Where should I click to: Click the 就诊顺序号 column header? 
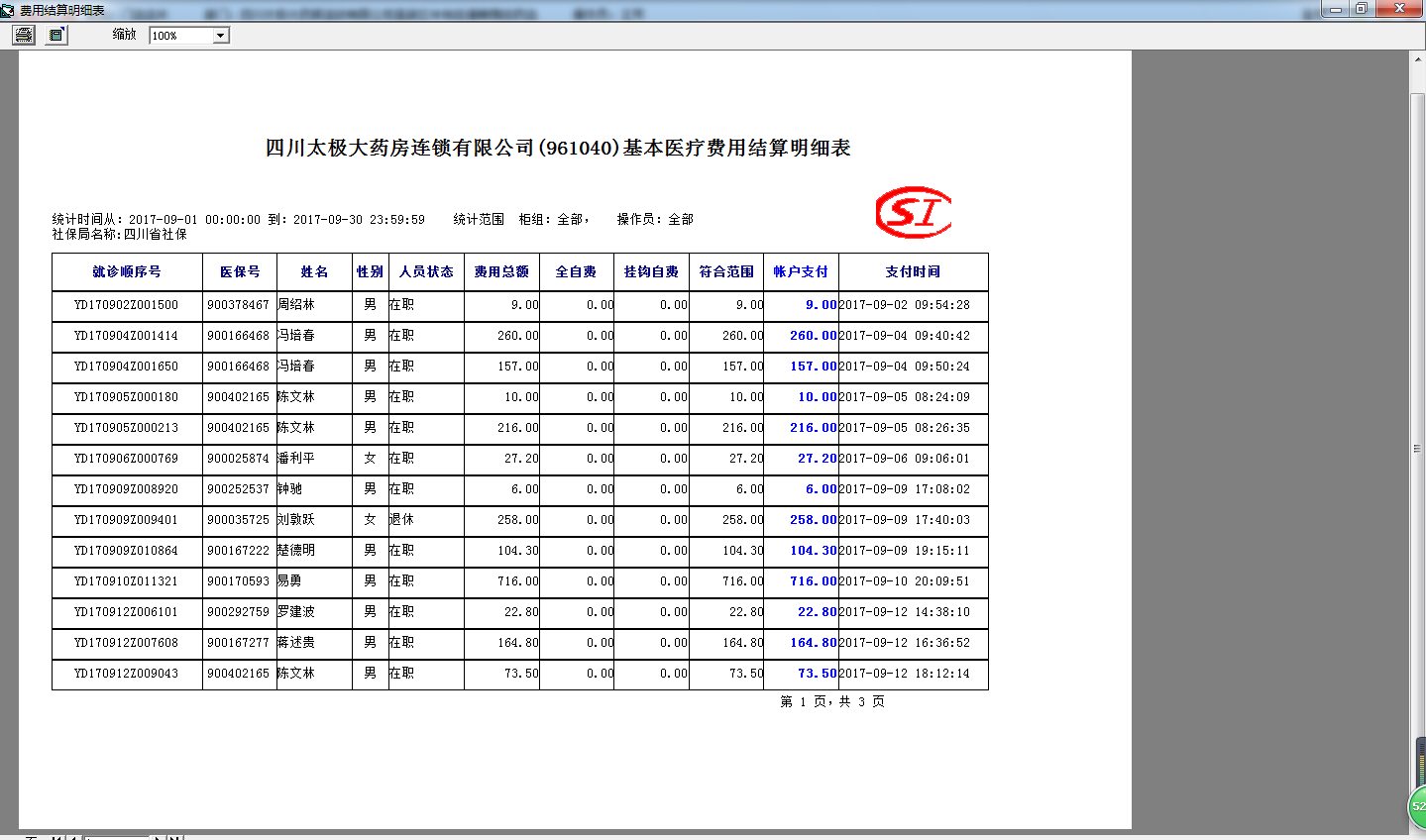(x=127, y=271)
